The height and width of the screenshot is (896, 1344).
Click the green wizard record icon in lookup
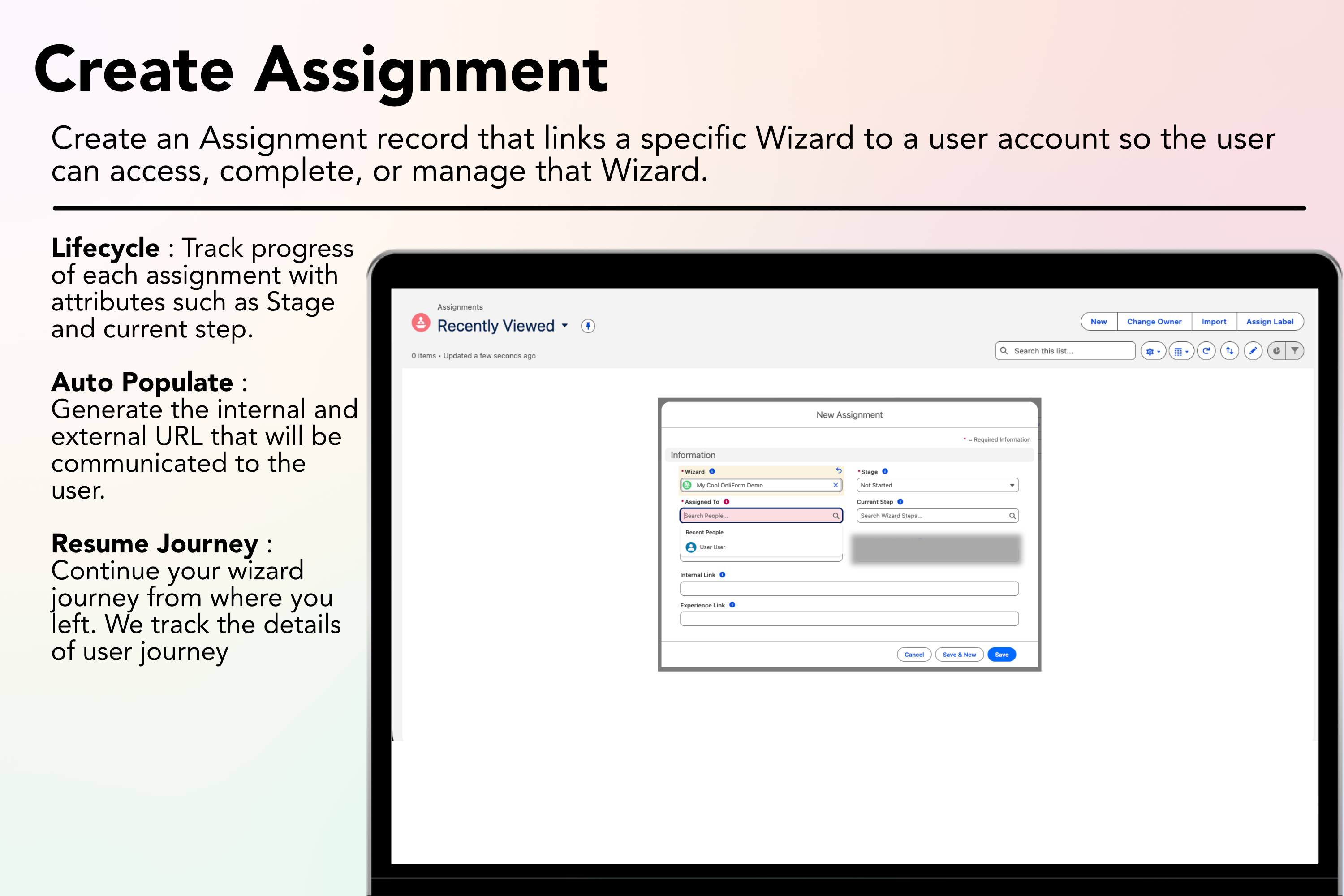[x=687, y=485]
